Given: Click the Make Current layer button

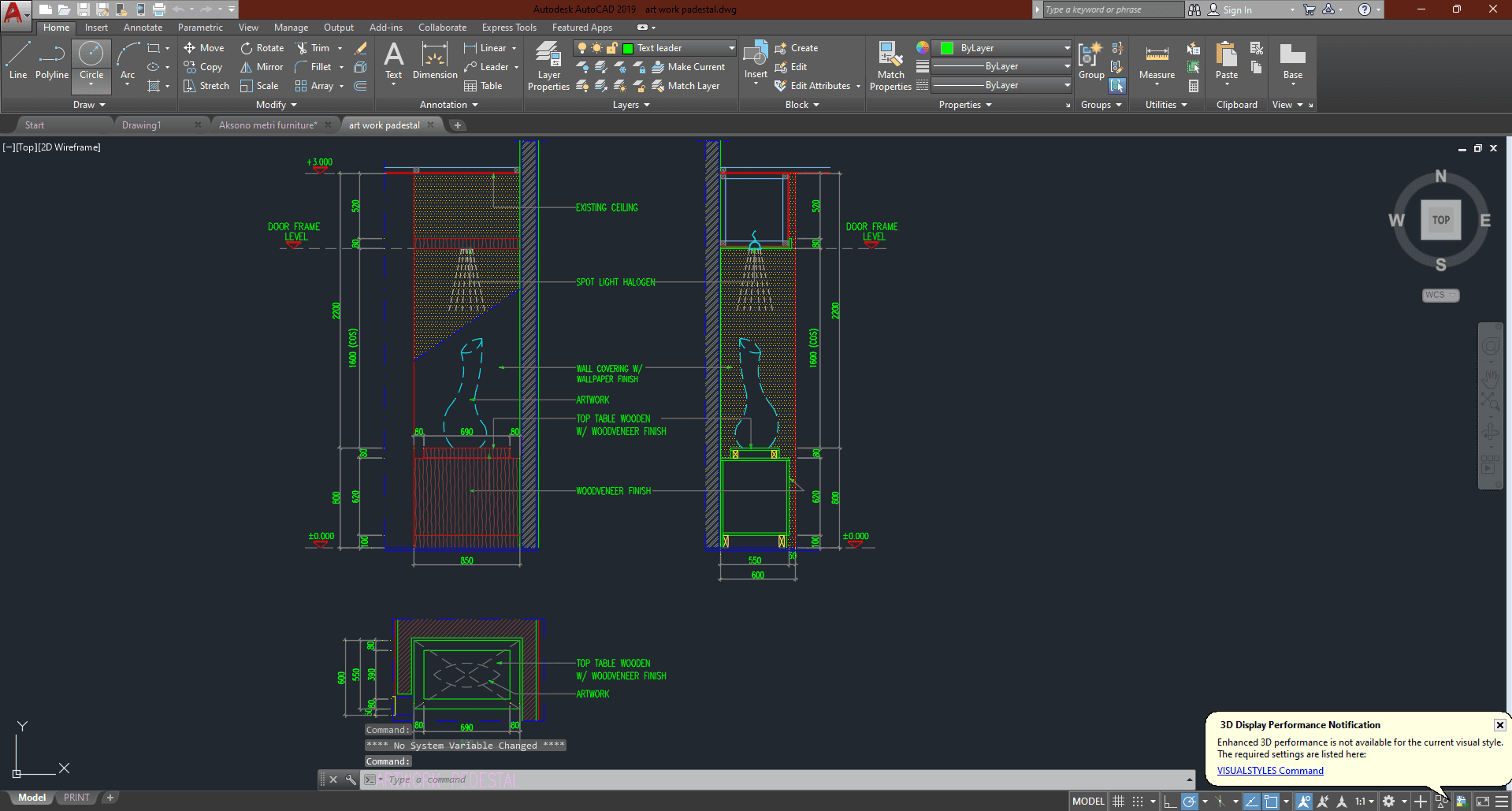Looking at the screenshot, I should [688, 67].
